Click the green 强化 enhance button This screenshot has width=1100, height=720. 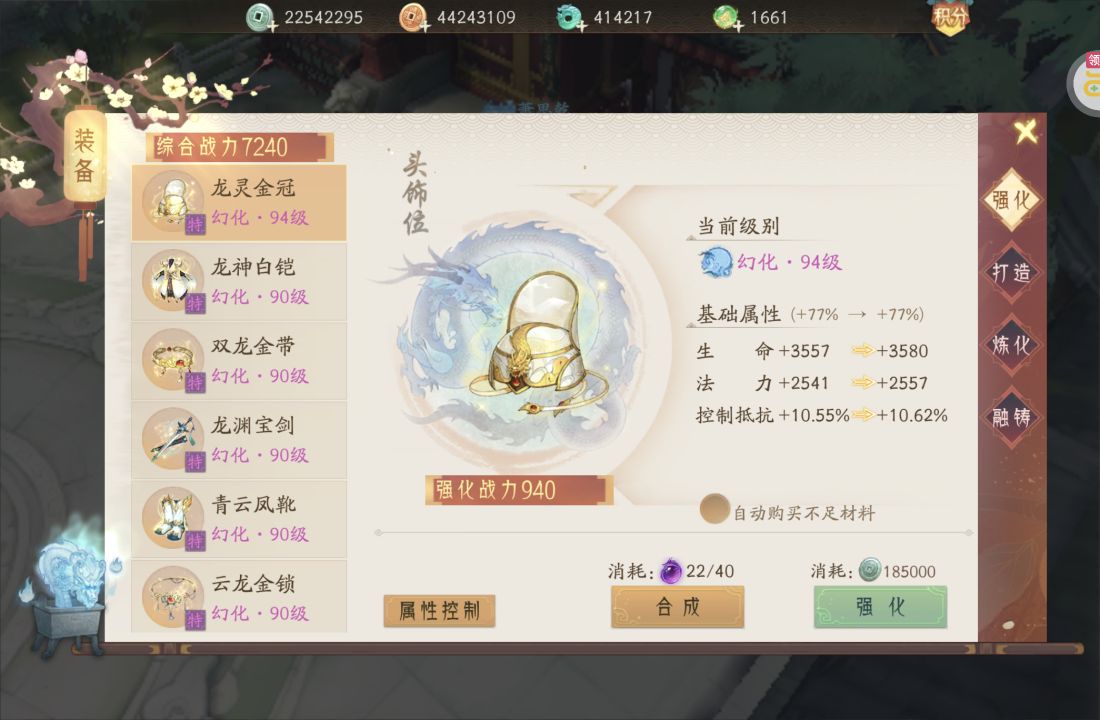880,607
